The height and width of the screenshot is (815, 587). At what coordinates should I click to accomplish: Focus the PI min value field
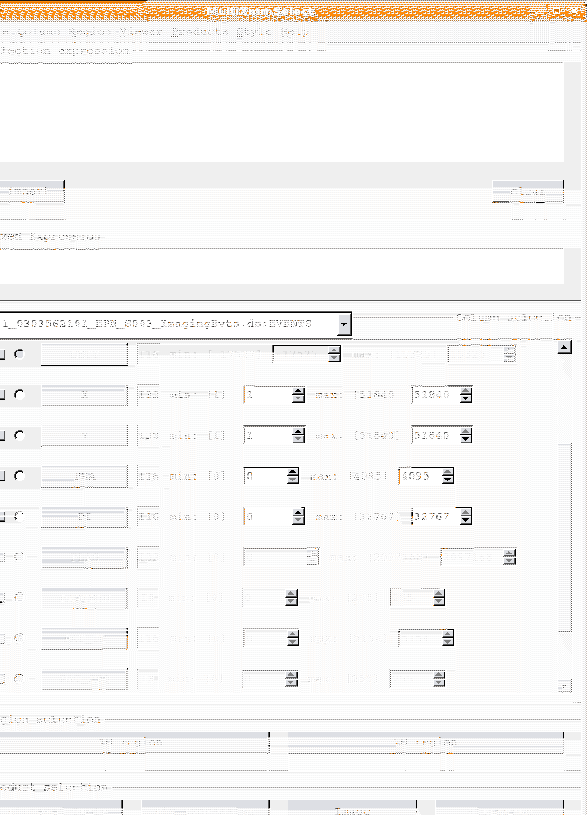(x=268, y=517)
